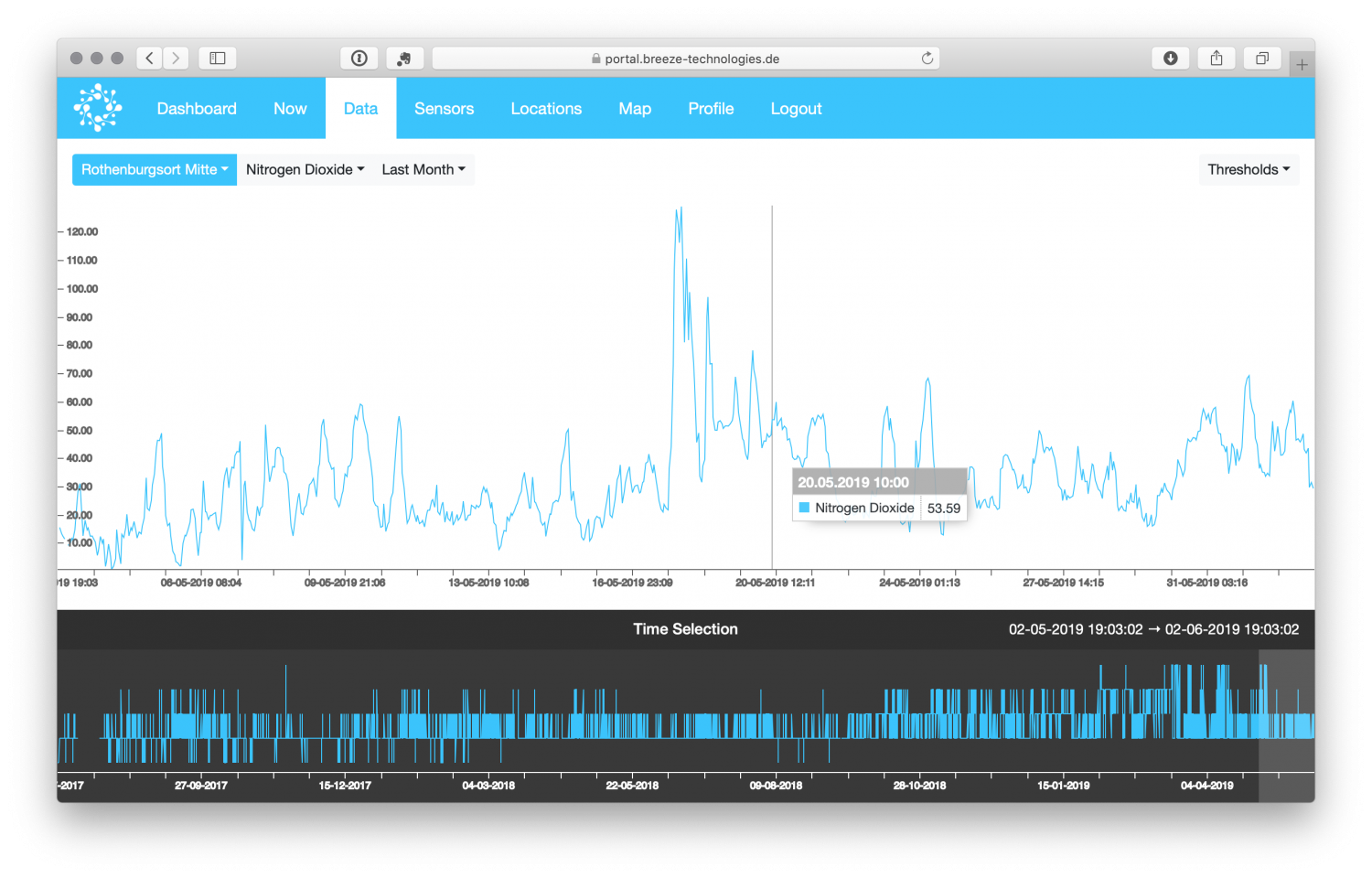Toggle the Safari sidebar

(217, 58)
